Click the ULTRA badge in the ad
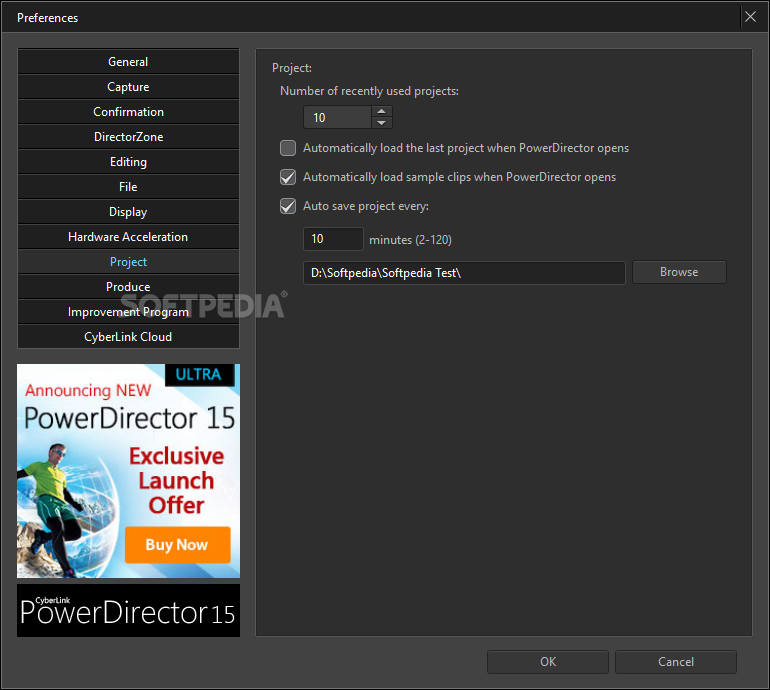The height and width of the screenshot is (690, 770). point(199,375)
